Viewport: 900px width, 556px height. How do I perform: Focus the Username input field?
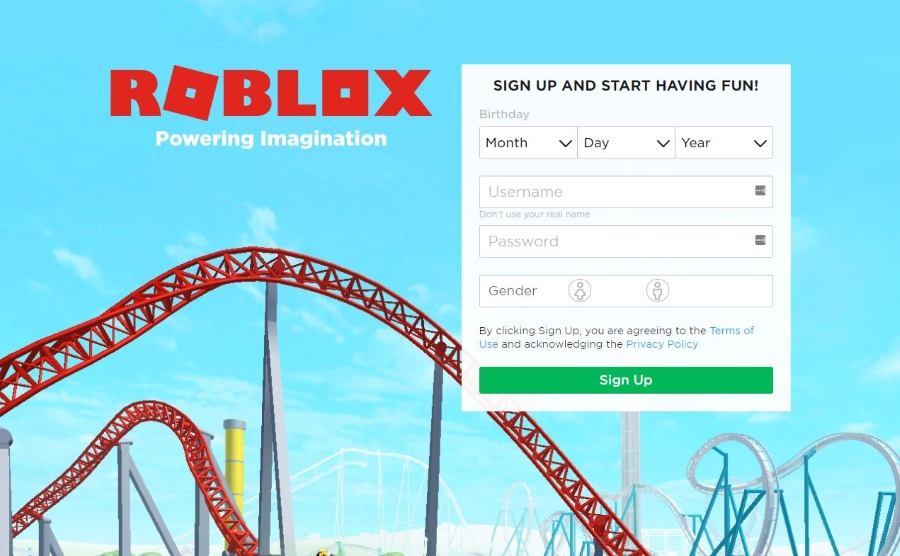[x=626, y=192]
